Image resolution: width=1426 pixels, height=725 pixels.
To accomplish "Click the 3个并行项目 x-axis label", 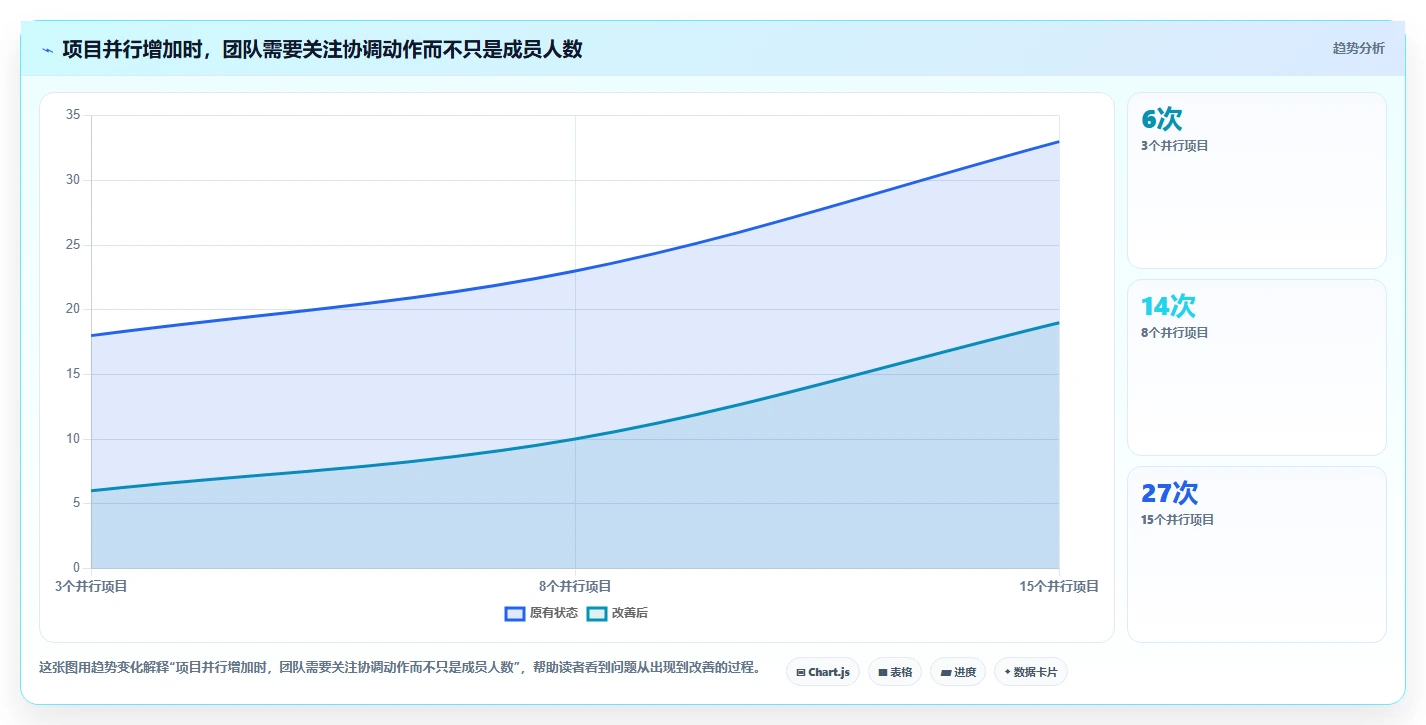I will point(91,586).
